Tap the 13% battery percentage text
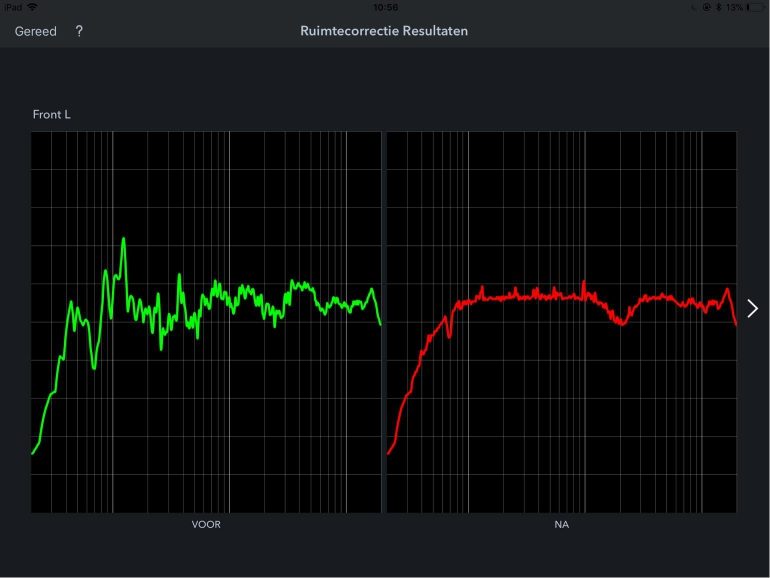Screen dimensions: 770x578 point(734,7)
